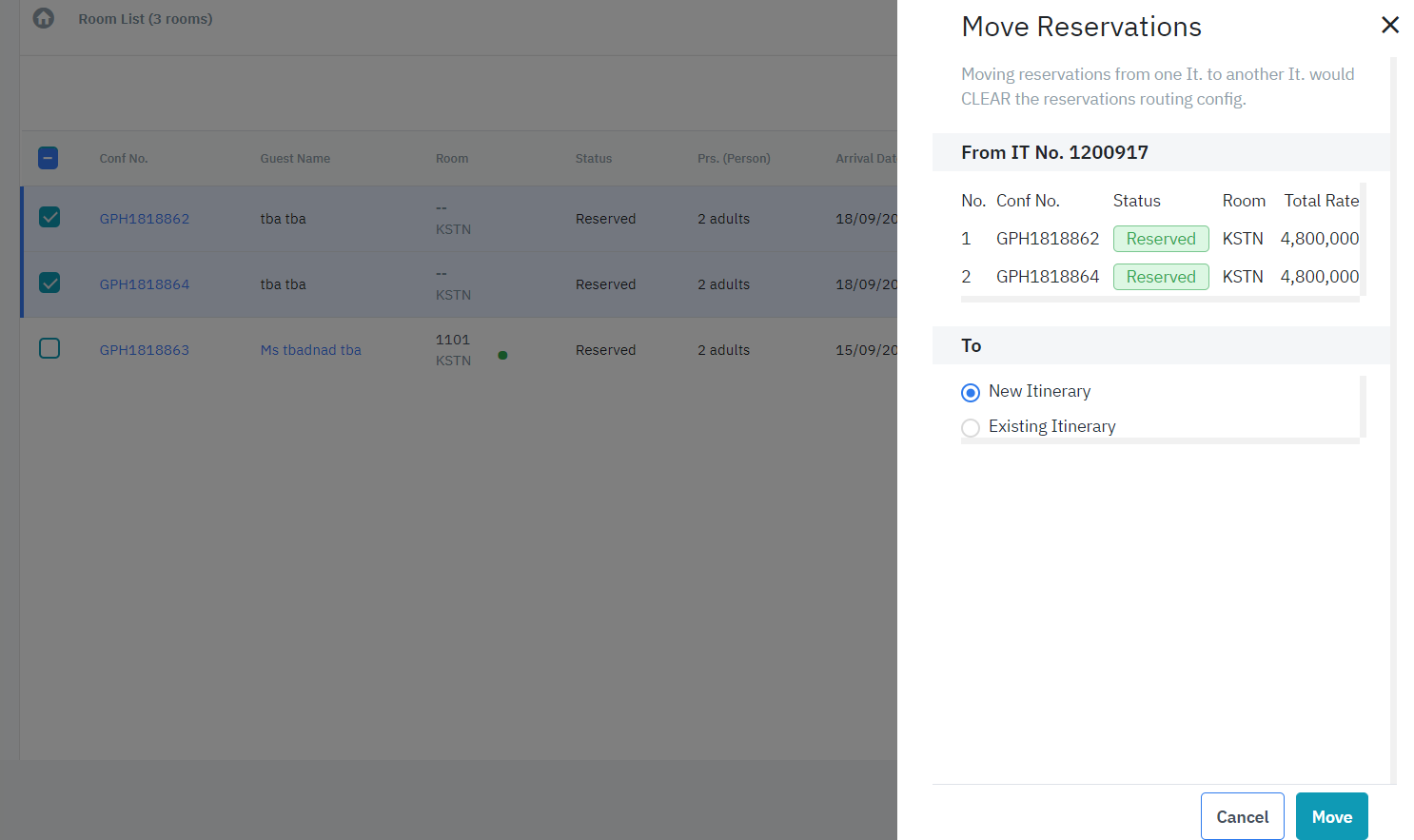1414x840 pixels.
Task: Click the Prs. (Person) column header
Action: coord(734,159)
